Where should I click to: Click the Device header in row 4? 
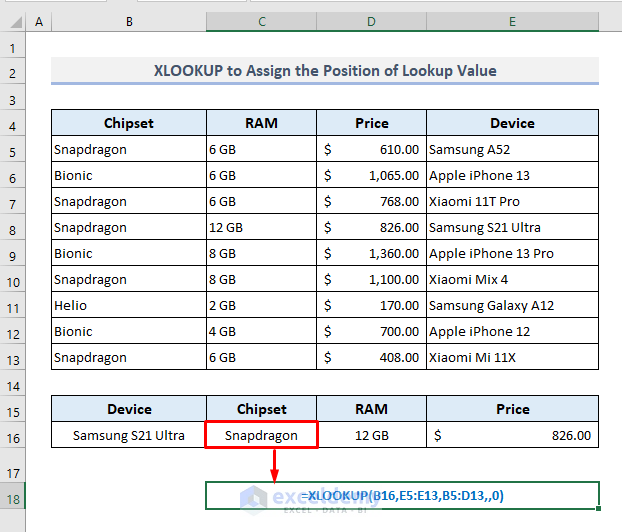(513, 123)
